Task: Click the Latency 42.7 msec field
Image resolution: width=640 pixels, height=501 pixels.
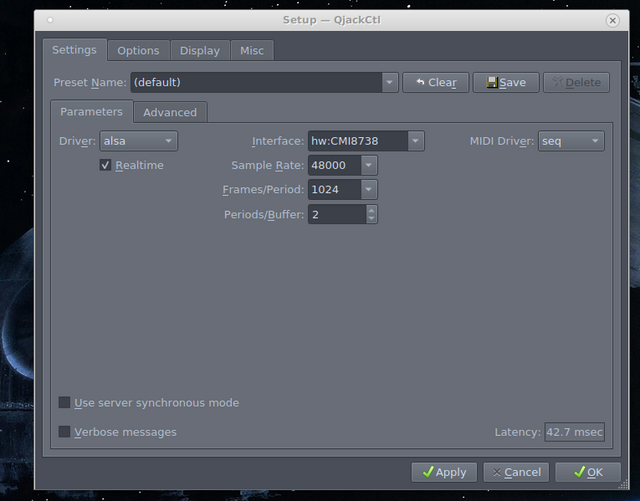Action: tap(574, 432)
